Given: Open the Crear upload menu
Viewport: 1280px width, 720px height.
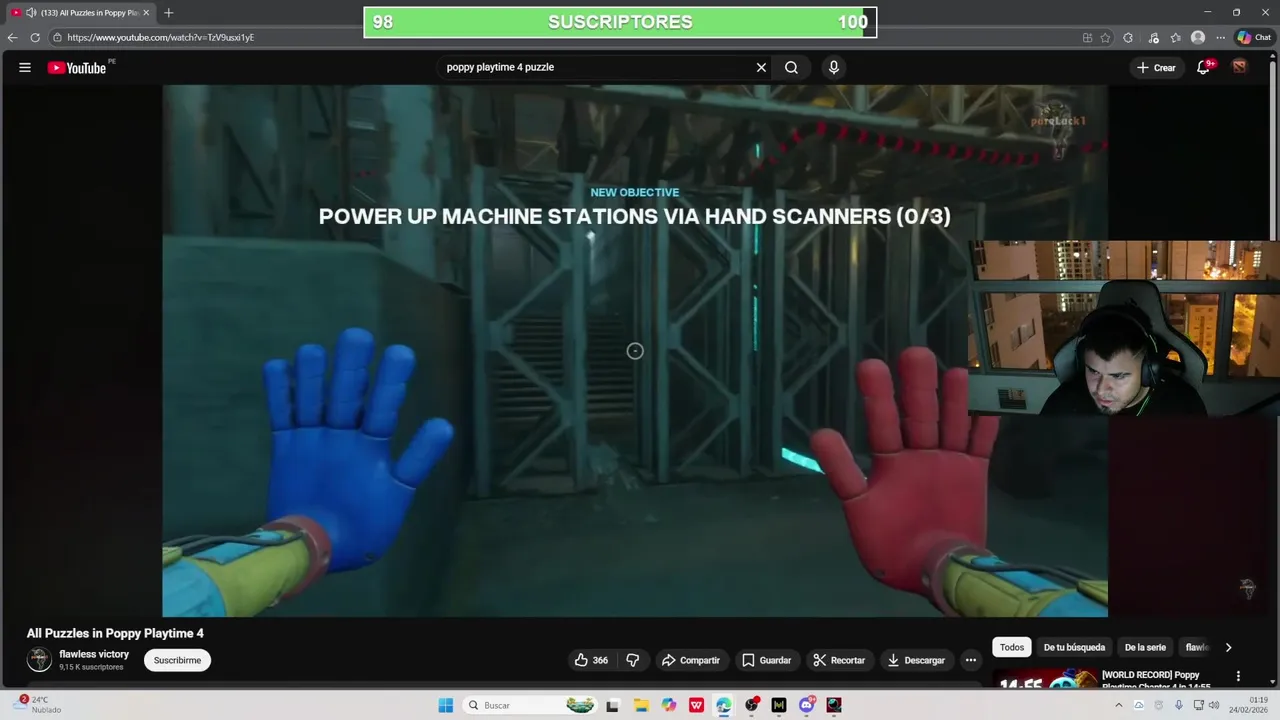Looking at the screenshot, I should 1156,68.
